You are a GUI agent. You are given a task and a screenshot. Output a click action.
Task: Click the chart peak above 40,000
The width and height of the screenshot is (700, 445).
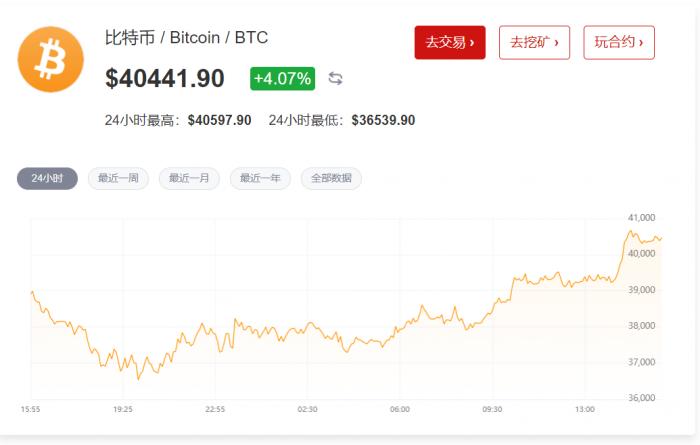pos(631,232)
